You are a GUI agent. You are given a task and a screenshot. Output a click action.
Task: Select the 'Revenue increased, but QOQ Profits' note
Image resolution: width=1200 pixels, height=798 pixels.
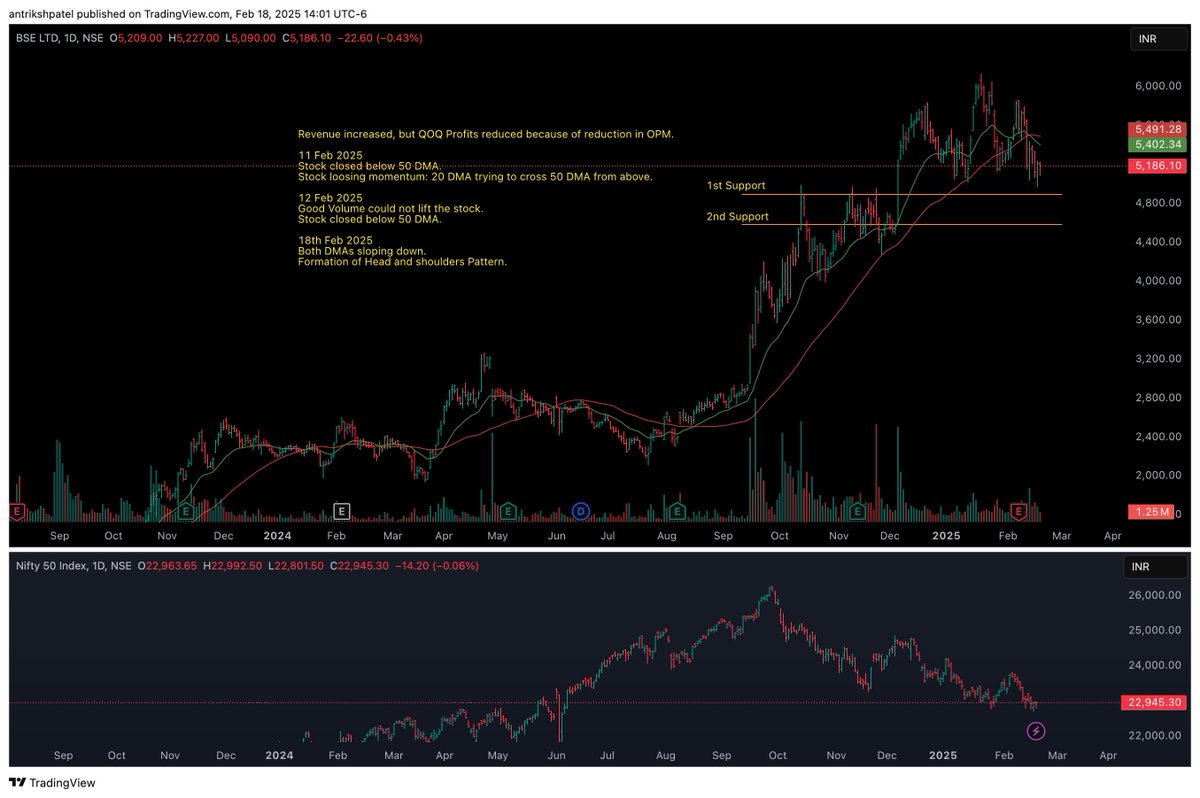(x=486, y=133)
